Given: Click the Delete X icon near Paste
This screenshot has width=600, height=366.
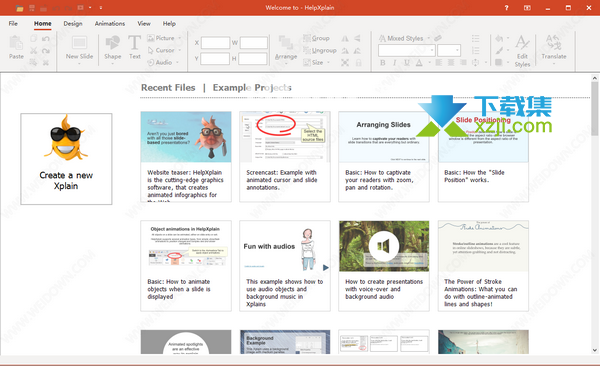Looking at the screenshot, I should (x=46, y=62).
